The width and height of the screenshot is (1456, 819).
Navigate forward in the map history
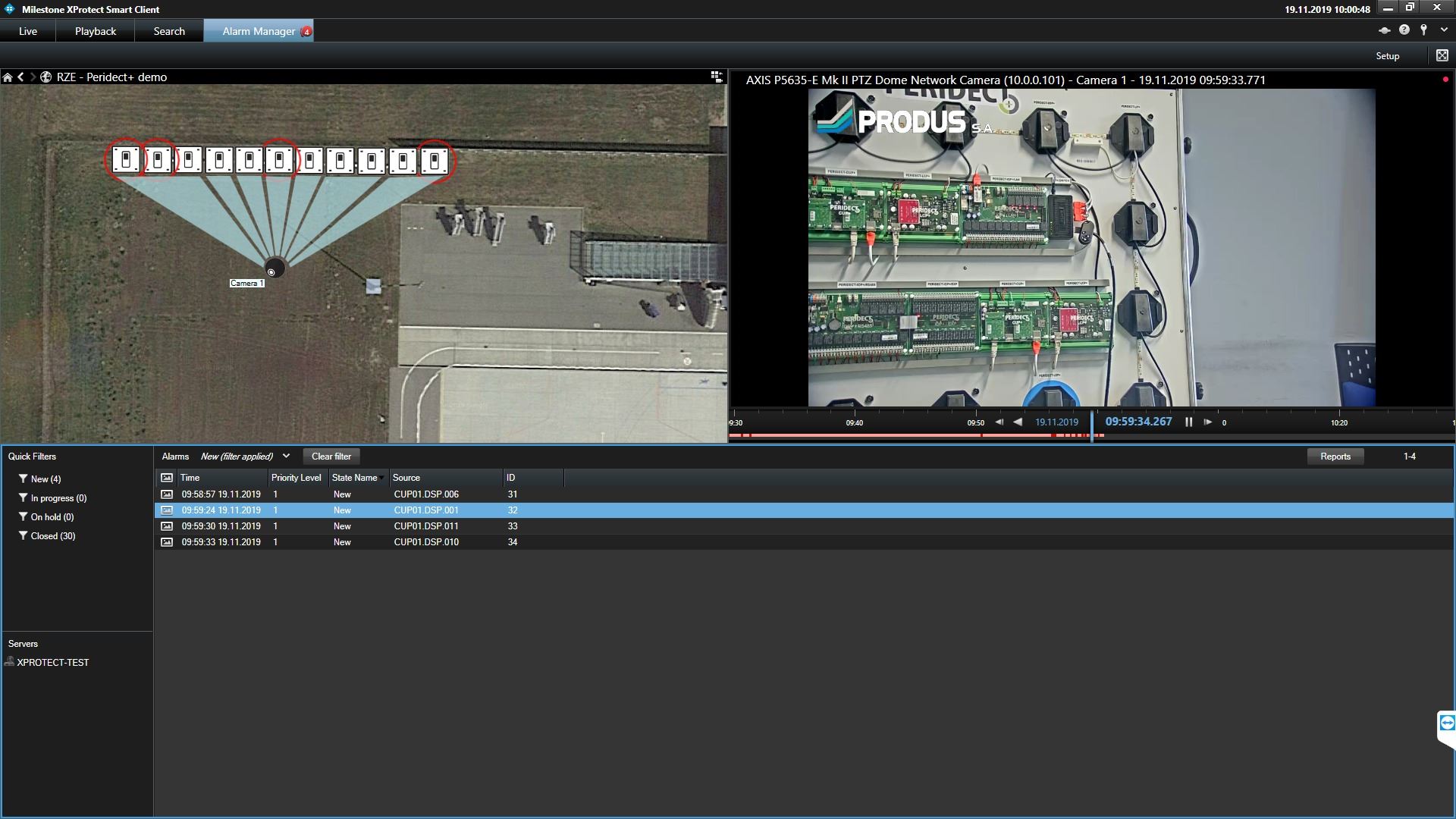[33, 77]
